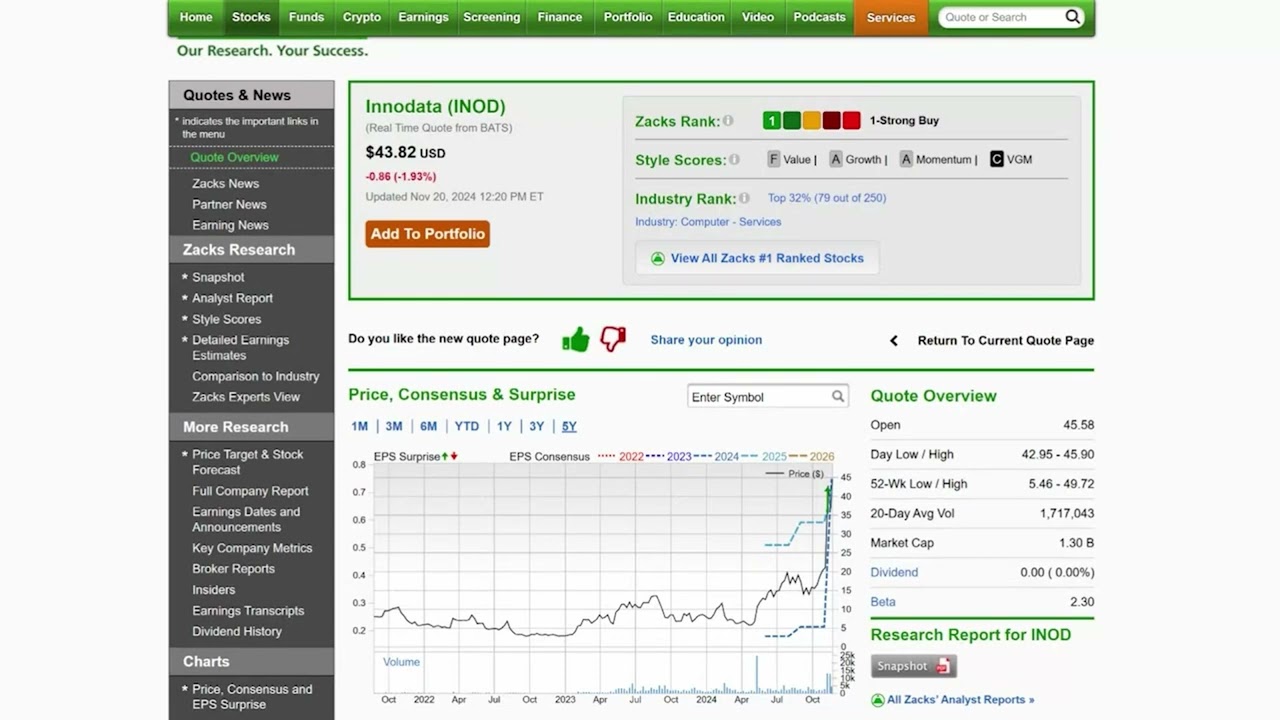Screen dimensions: 1280x720
Task: Open the Crypto menu
Action: tap(362, 17)
